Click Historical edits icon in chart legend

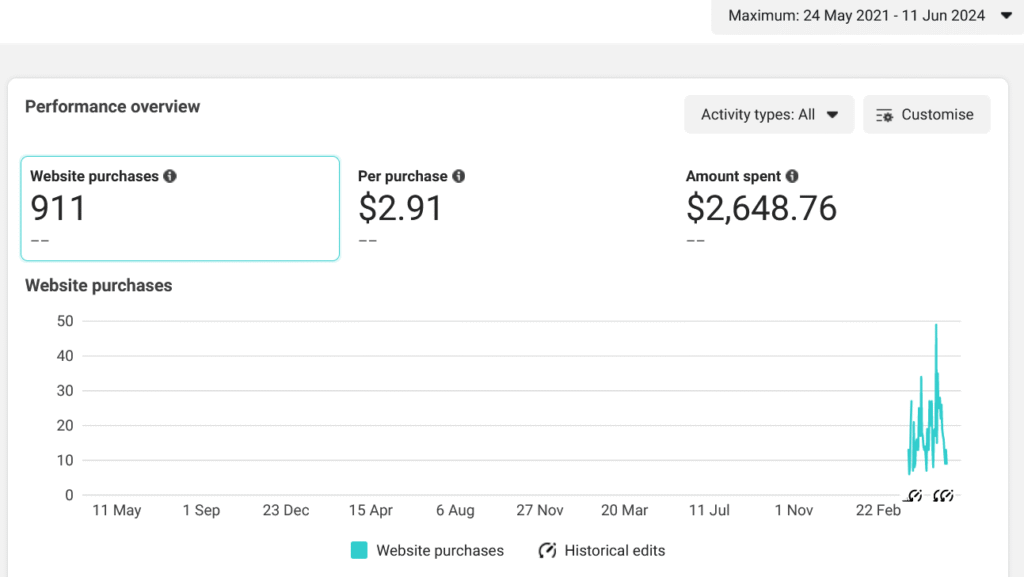[x=547, y=550]
